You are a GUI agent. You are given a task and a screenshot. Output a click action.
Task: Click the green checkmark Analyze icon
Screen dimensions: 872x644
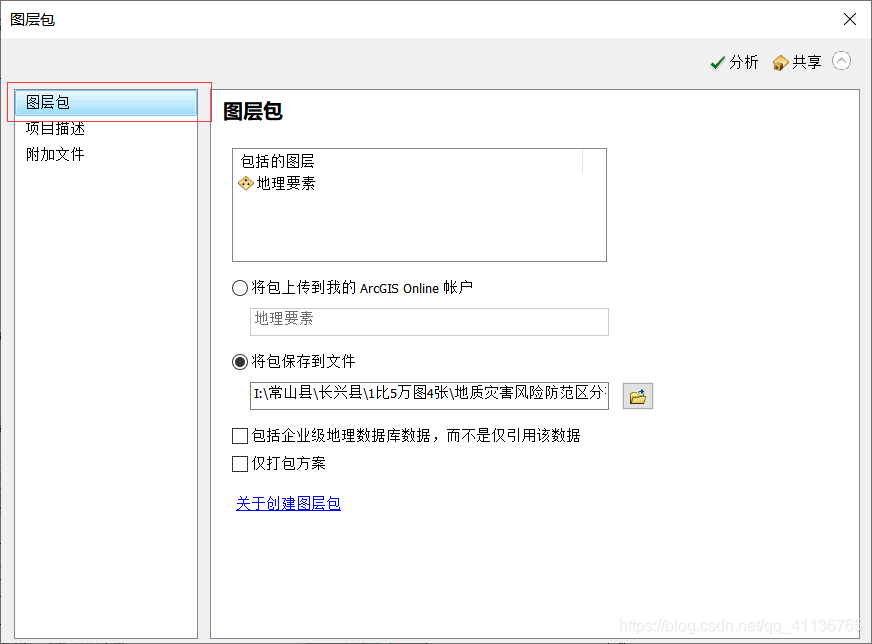point(718,61)
